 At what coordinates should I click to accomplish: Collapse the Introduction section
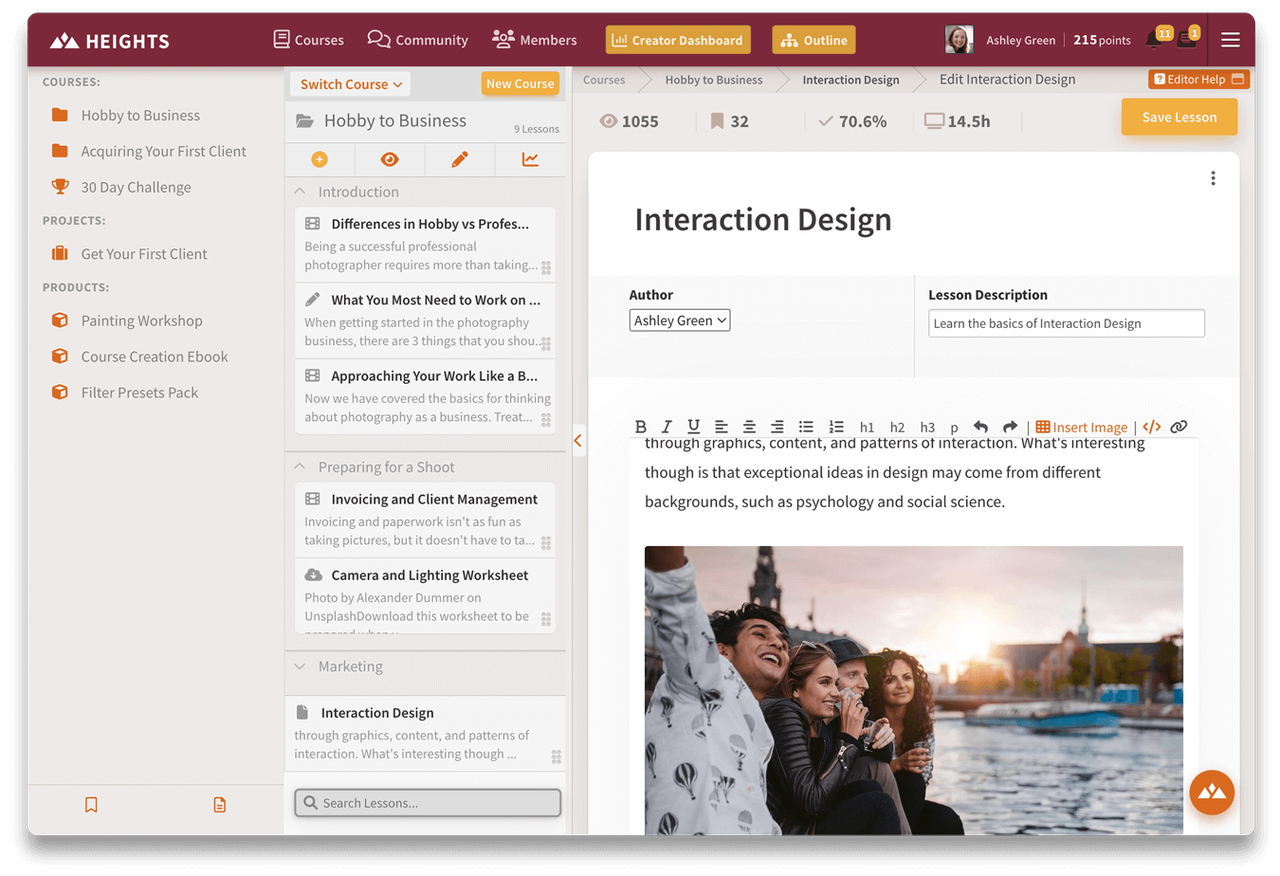(x=300, y=192)
